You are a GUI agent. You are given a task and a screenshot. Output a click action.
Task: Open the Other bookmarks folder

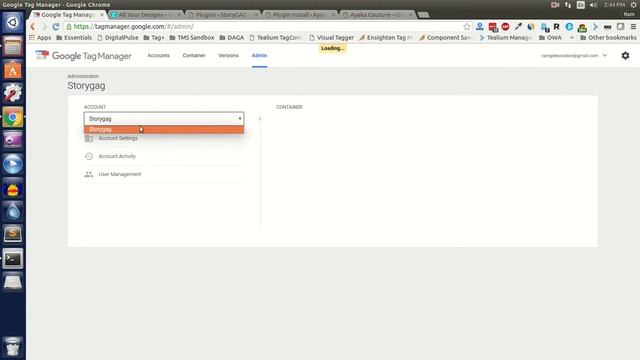pyautogui.click(x=608, y=38)
